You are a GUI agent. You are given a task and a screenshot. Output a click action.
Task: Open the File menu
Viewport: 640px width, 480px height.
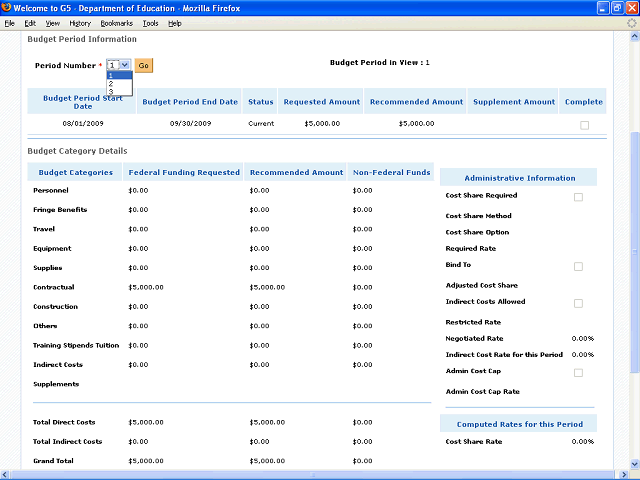(10, 22)
